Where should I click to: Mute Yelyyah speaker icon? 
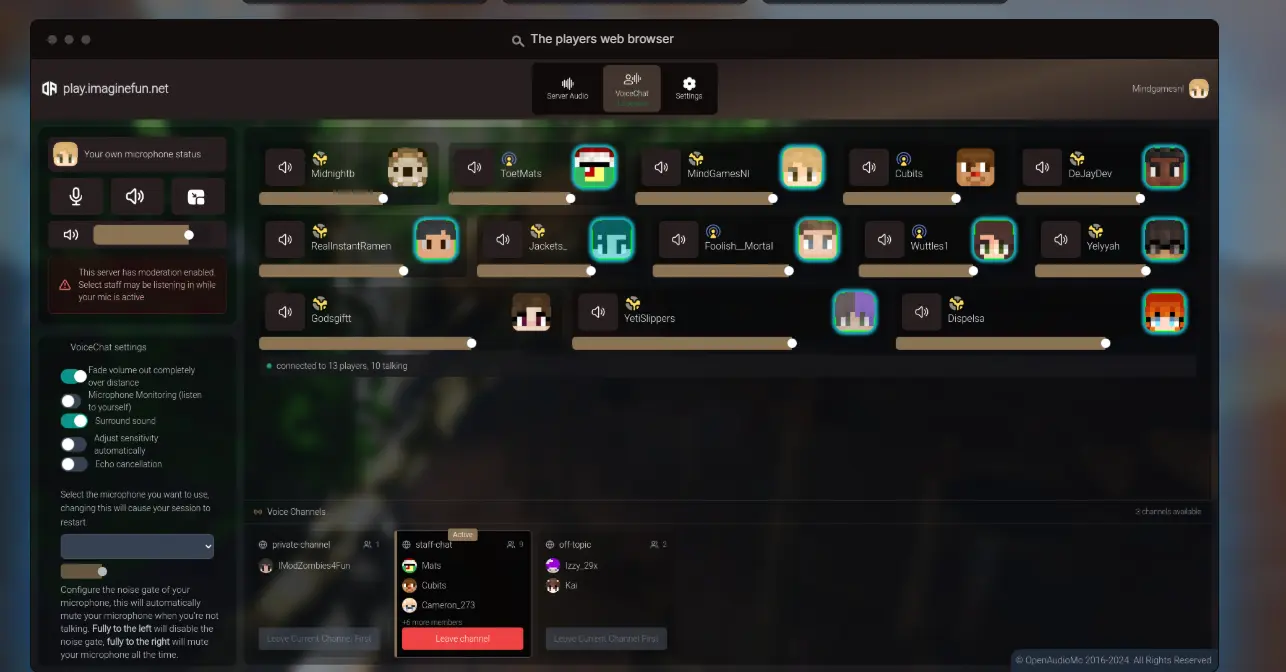coord(1061,239)
